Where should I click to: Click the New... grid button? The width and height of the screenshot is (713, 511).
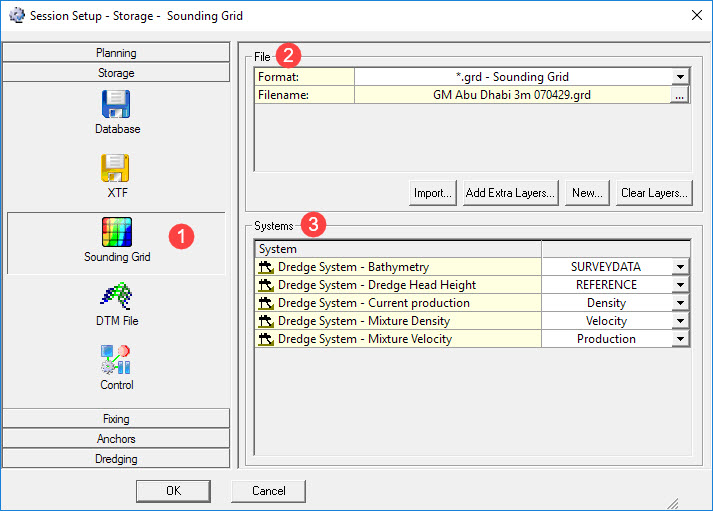tap(587, 193)
